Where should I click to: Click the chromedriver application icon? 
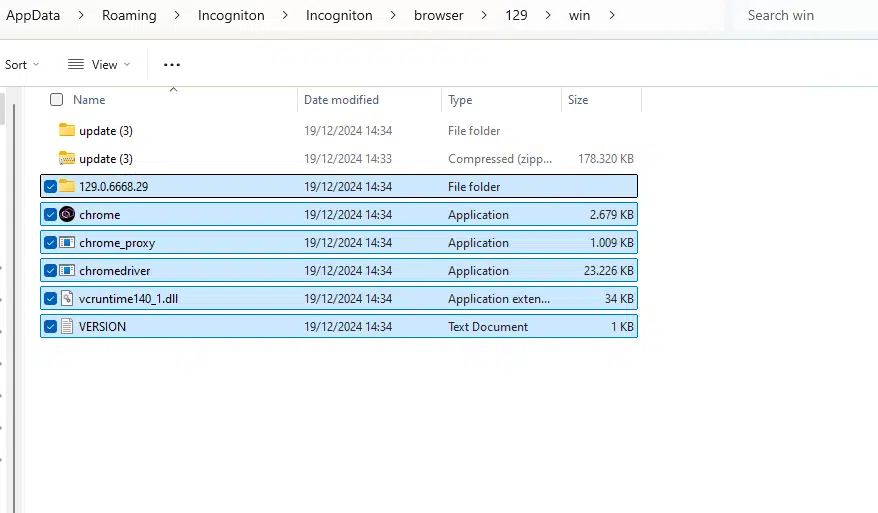point(67,270)
